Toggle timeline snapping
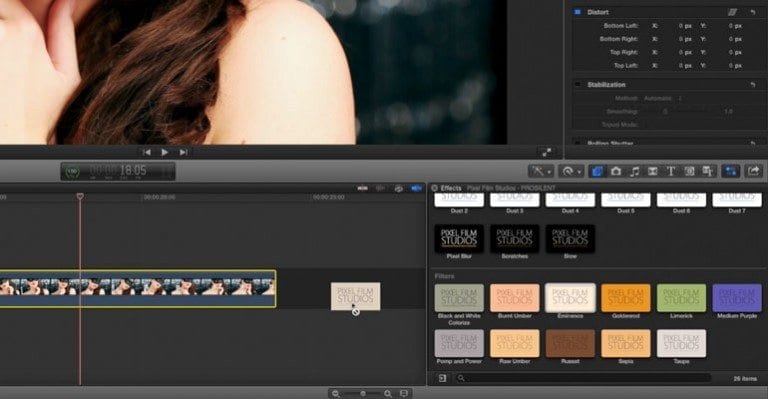This screenshot has height=399, width=768. 416,188
